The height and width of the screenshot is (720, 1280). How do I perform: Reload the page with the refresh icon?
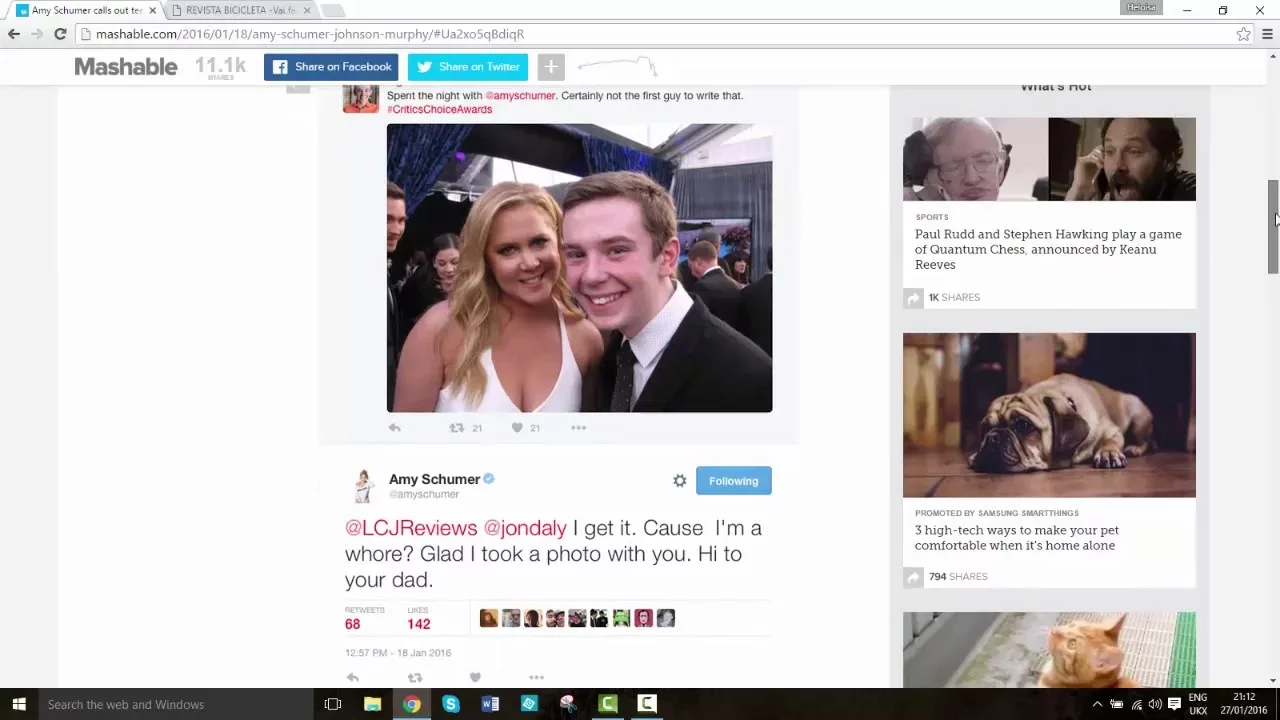[x=60, y=34]
